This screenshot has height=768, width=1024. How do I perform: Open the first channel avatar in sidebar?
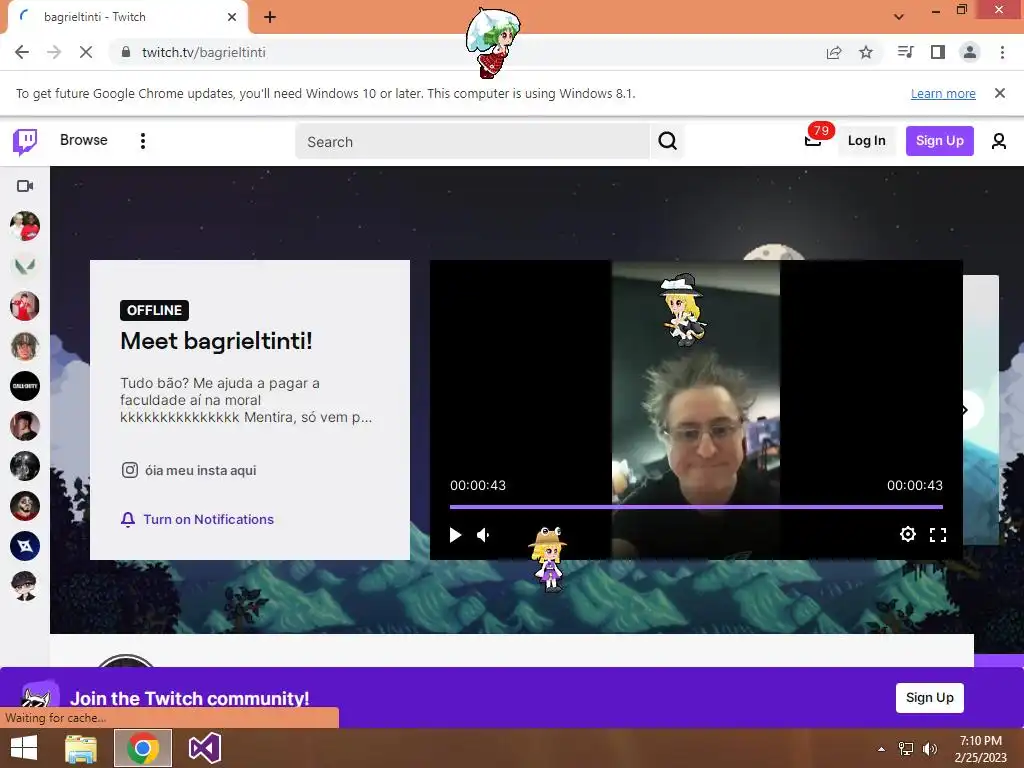click(25, 226)
